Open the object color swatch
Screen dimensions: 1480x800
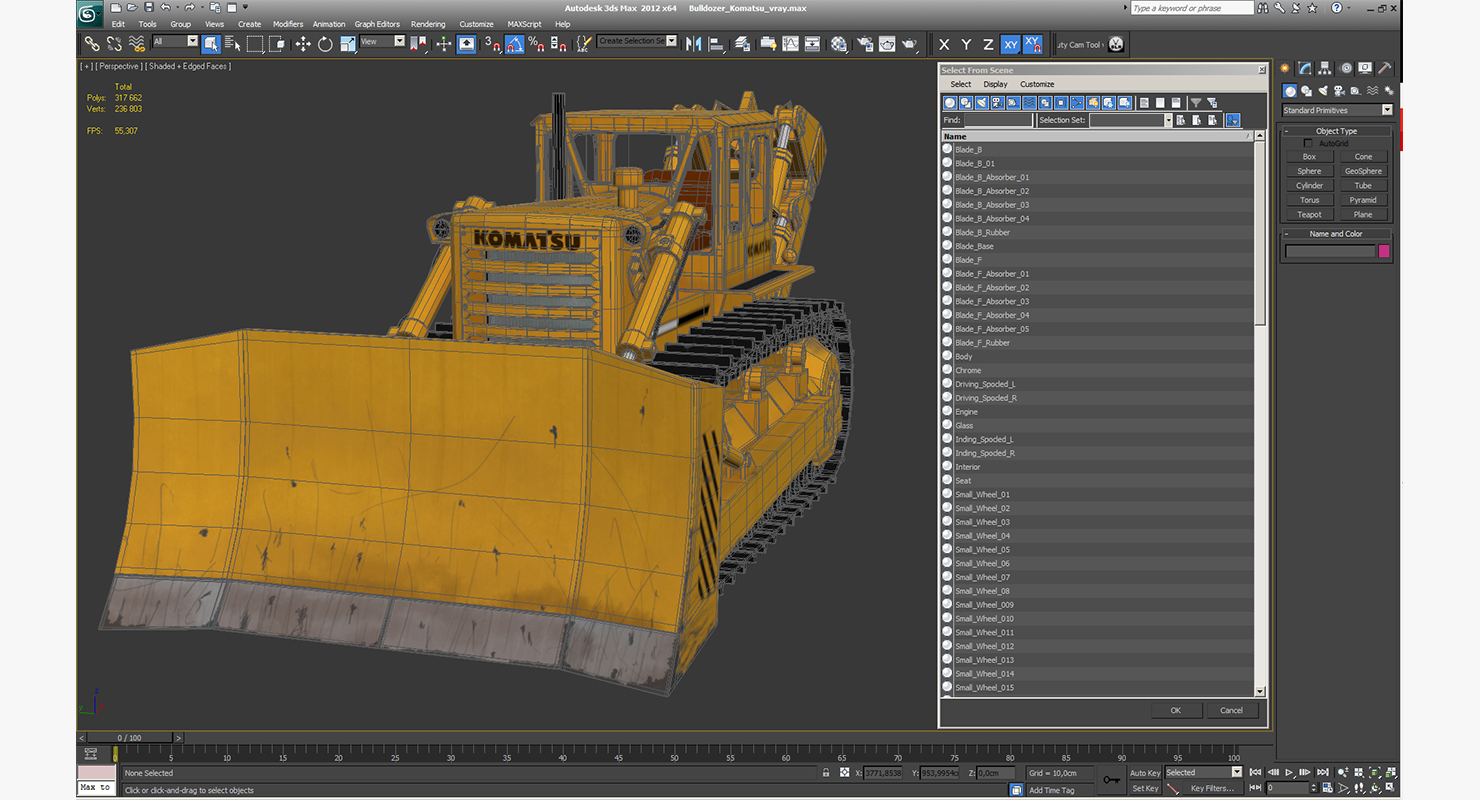coord(1384,251)
